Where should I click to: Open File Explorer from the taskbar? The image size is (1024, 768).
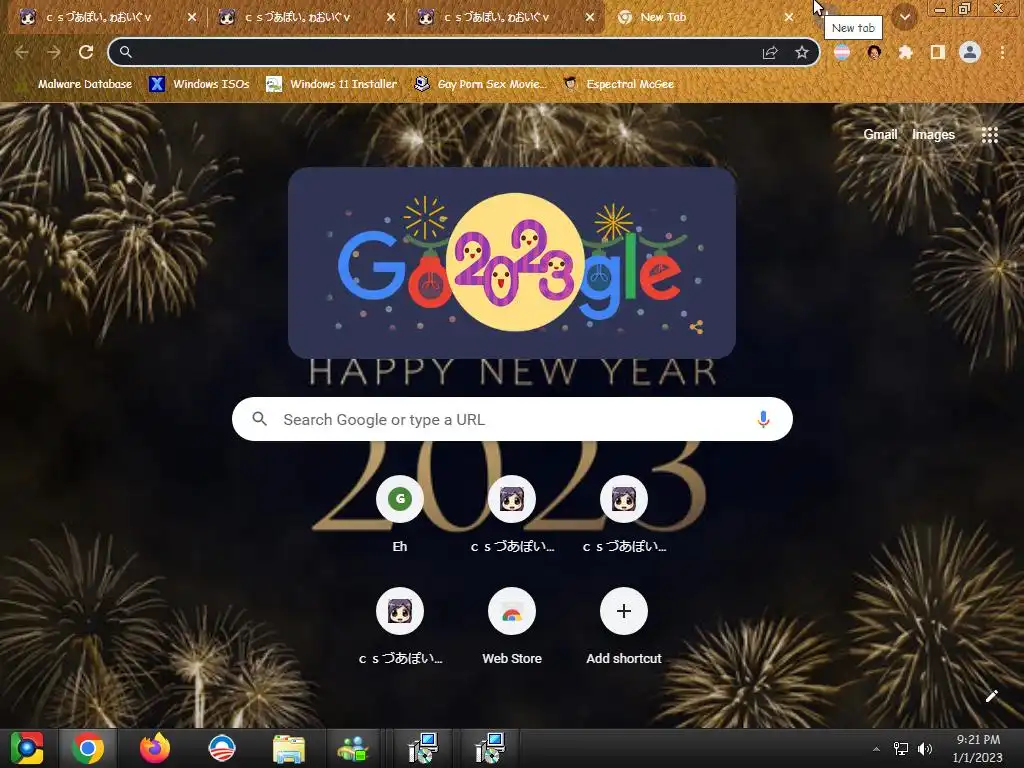(289, 749)
